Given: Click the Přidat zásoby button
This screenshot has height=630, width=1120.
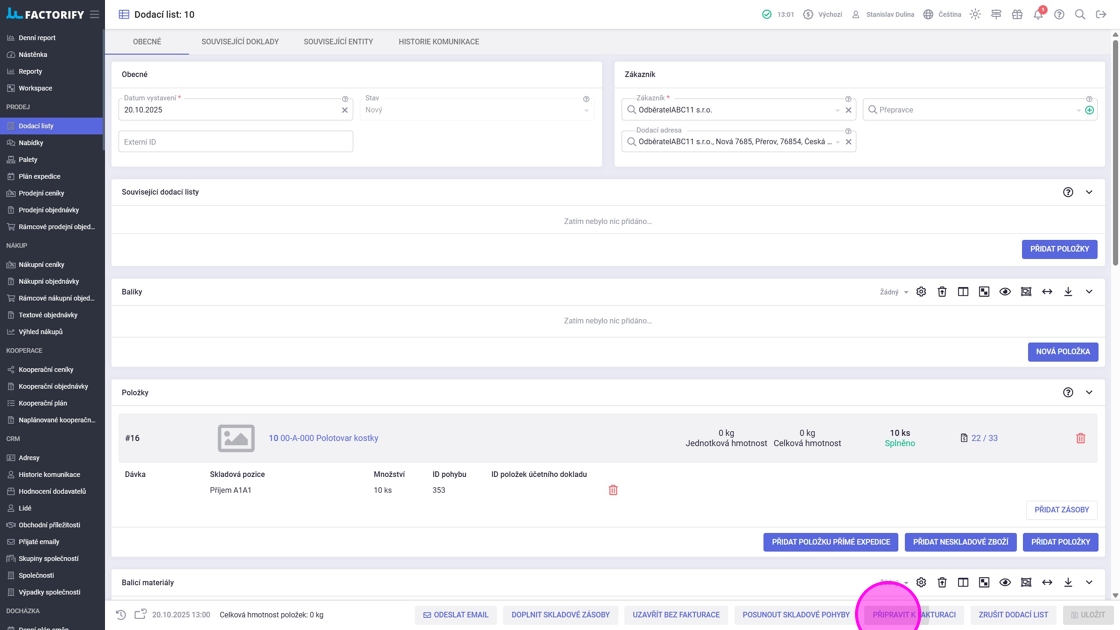Looking at the screenshot, I should (x=1061, y=509).
